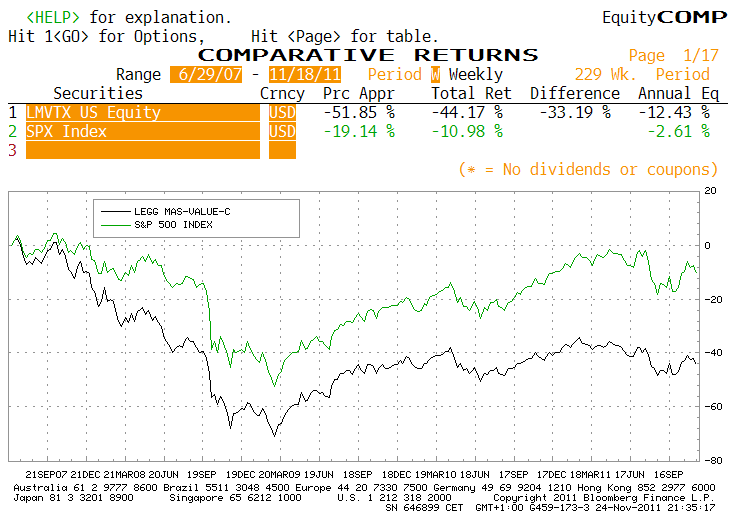Click the -19.14 % SPX price appreciation
The height and width of the screenshot is (527, 736).
359,131
